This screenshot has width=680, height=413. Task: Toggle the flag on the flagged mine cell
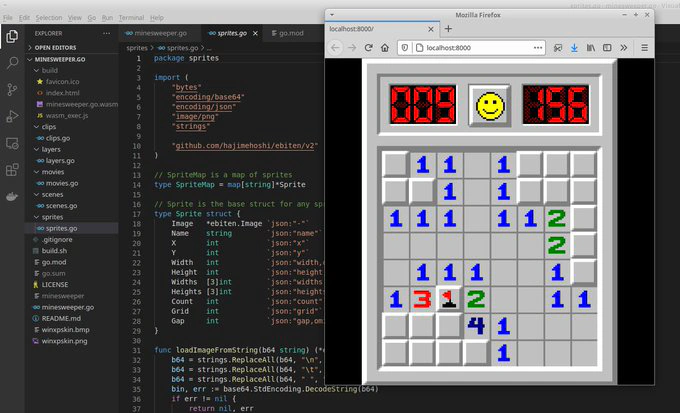tap(449, 299)
